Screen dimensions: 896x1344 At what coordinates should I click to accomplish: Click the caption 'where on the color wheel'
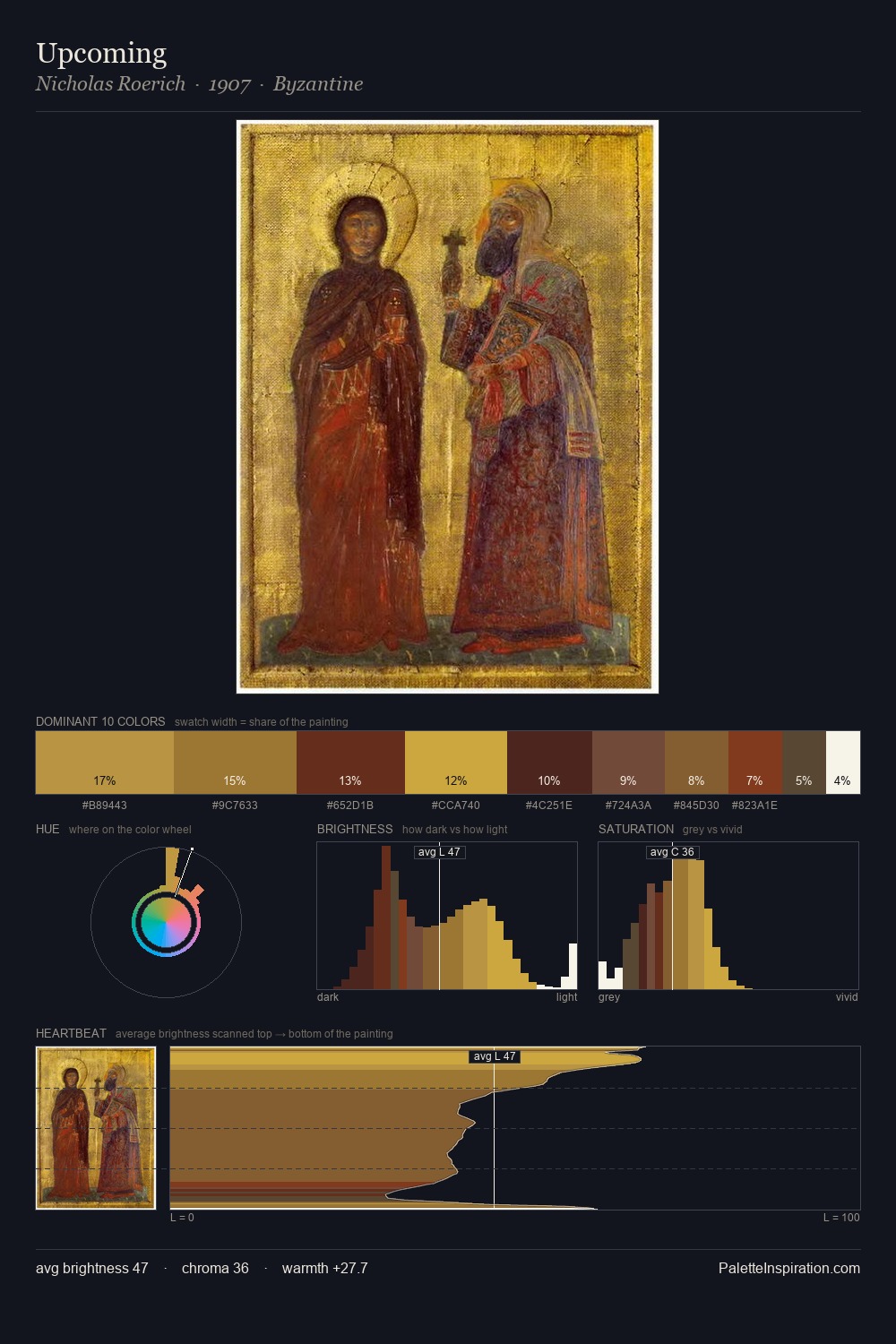(x=130, y=830)
